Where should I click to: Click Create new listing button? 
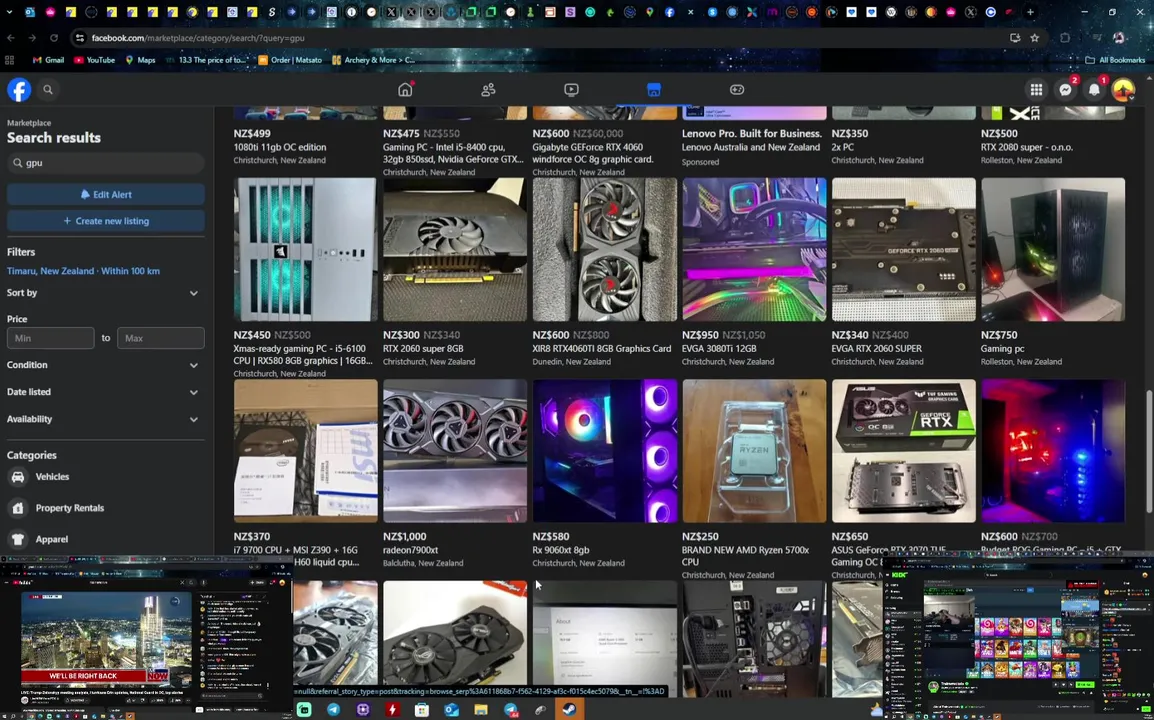coord(106,221)
